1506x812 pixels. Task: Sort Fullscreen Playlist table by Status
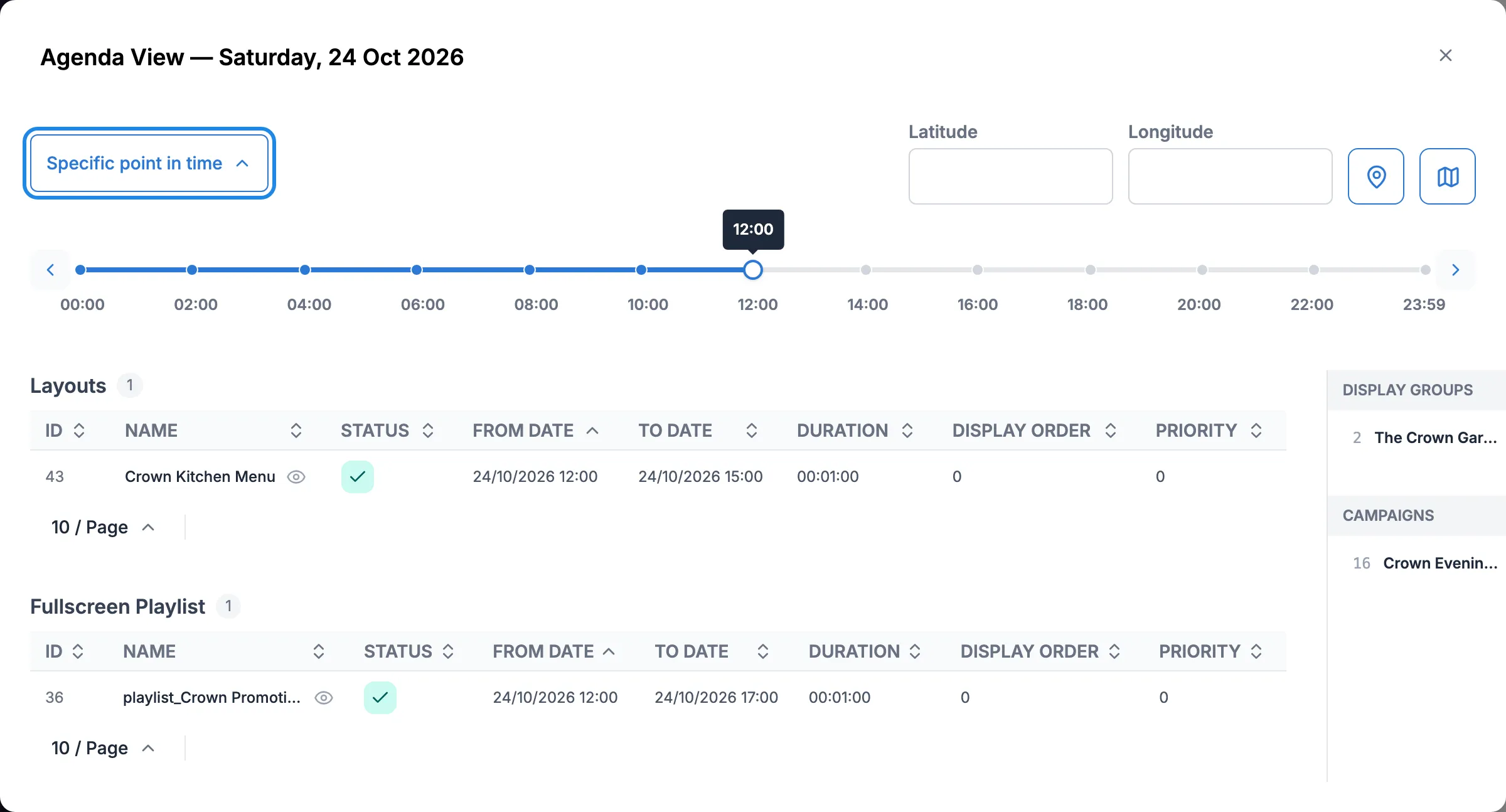[x=448, y=651]
